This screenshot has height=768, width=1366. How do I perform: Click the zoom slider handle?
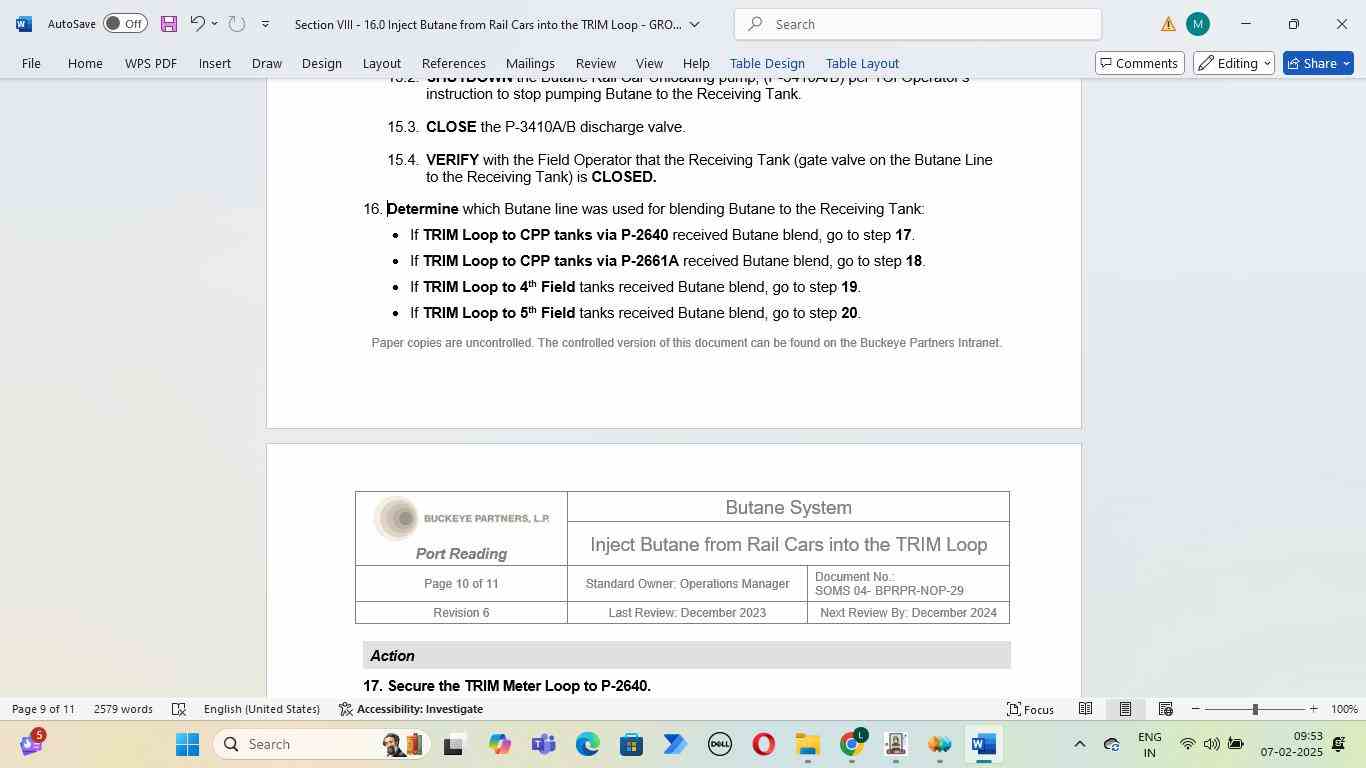tap(1255, 709)
